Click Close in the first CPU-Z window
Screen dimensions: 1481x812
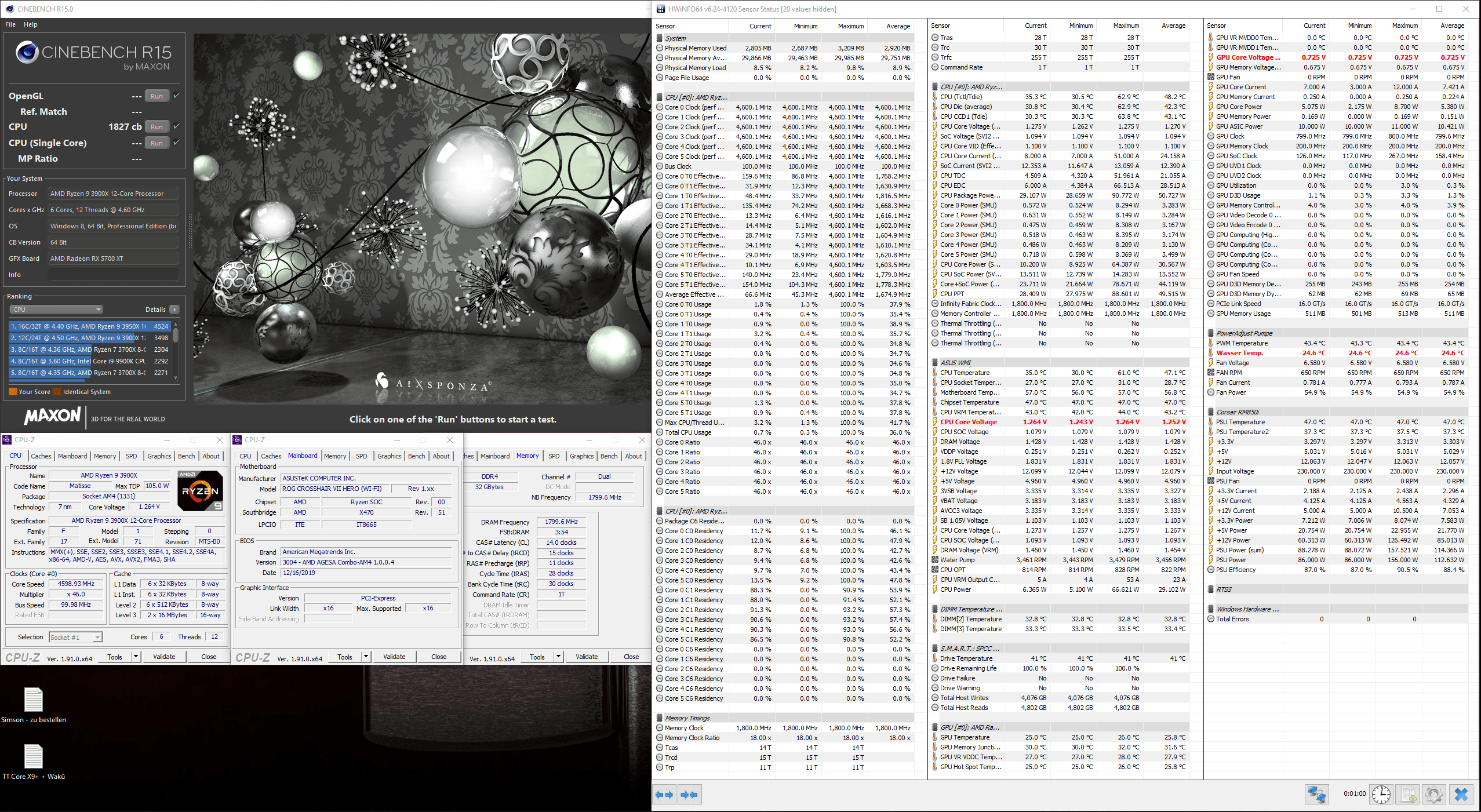point(209,657)
